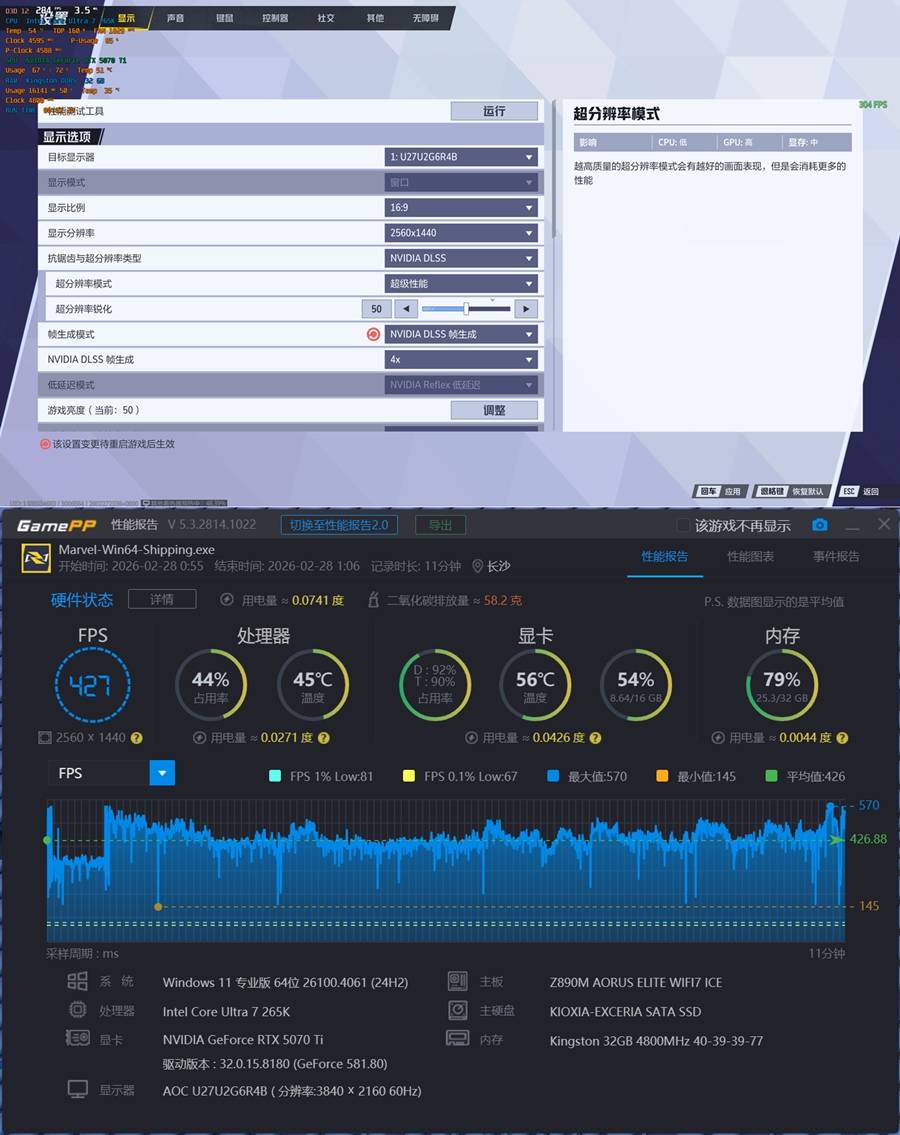Click the 超分辨率锐化 slider track

(466, 309)
